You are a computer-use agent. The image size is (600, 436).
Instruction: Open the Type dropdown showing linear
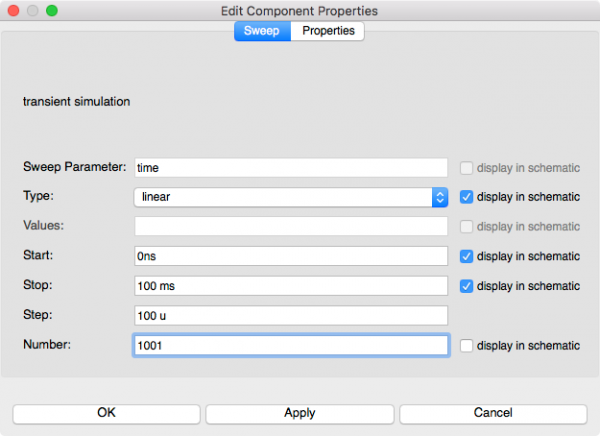point(290,197)
